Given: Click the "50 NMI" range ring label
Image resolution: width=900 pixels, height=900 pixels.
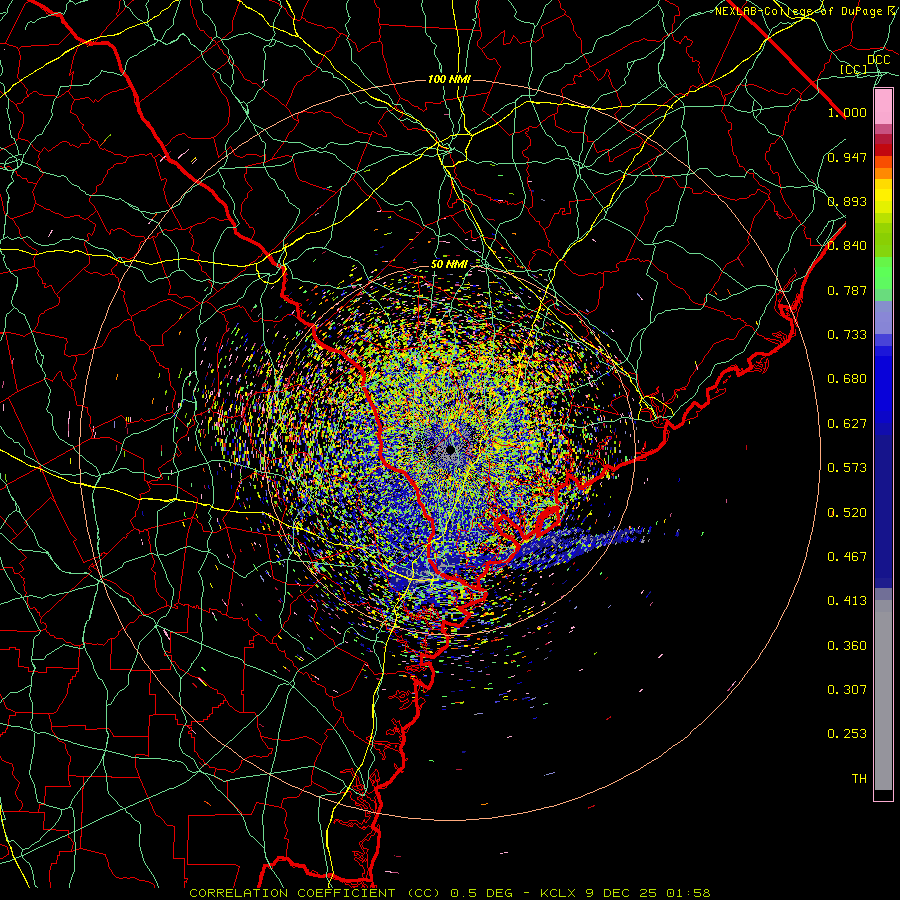Looking at the screenshot, I should pos(449,265).
